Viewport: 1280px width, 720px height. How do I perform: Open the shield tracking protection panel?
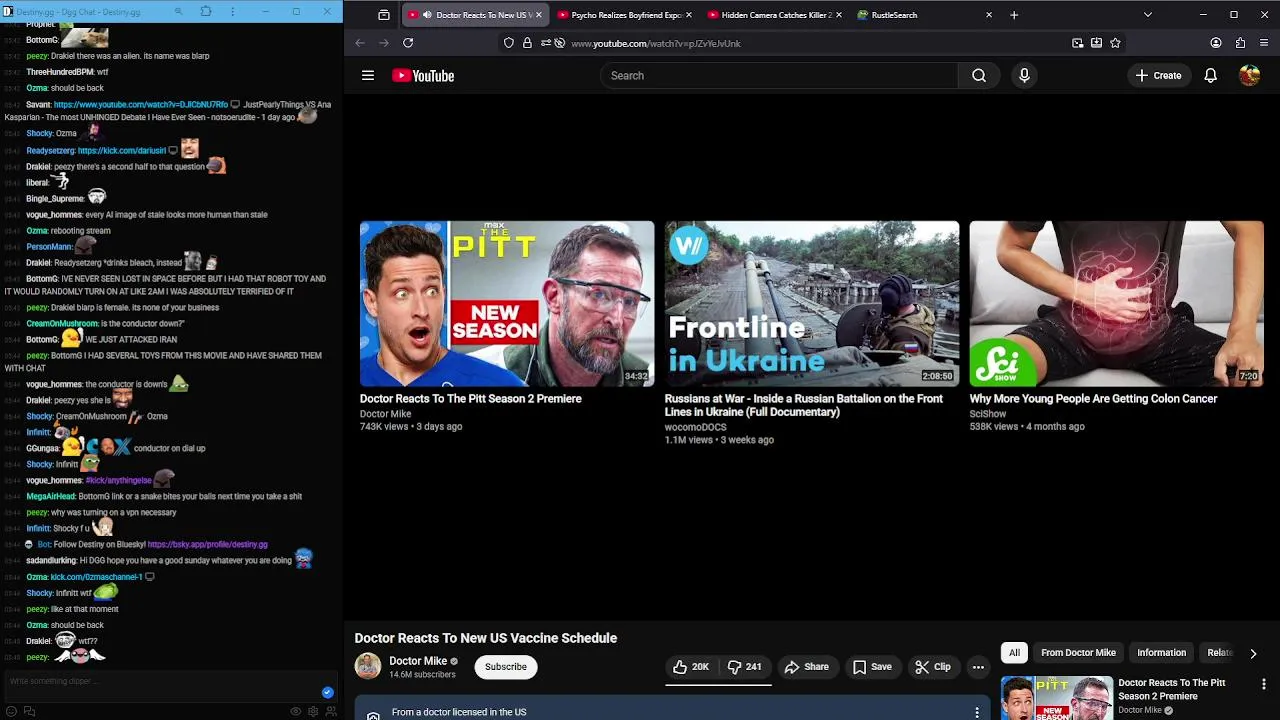509,43
